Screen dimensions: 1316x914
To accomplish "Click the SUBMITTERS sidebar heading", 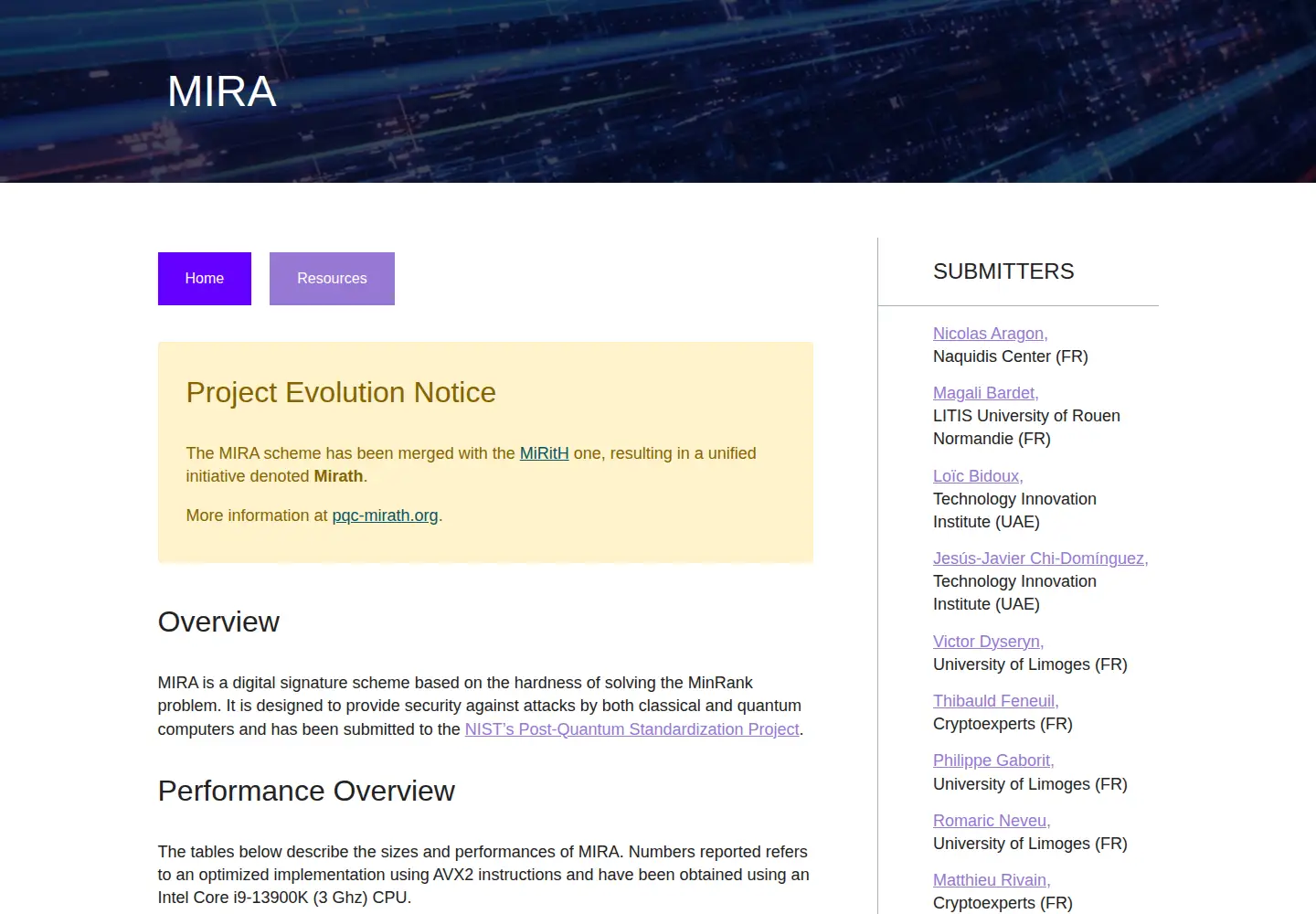I will tap(1003, 271).
